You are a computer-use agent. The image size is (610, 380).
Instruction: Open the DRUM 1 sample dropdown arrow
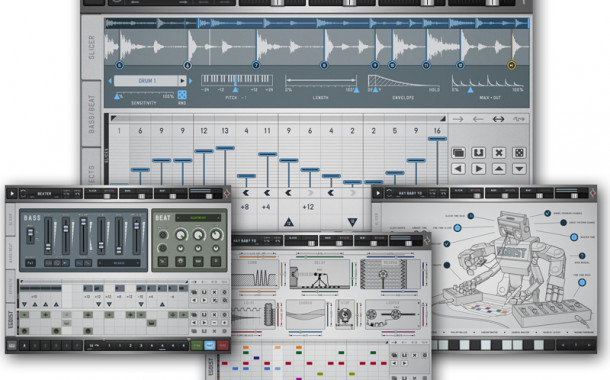[182, 81]
